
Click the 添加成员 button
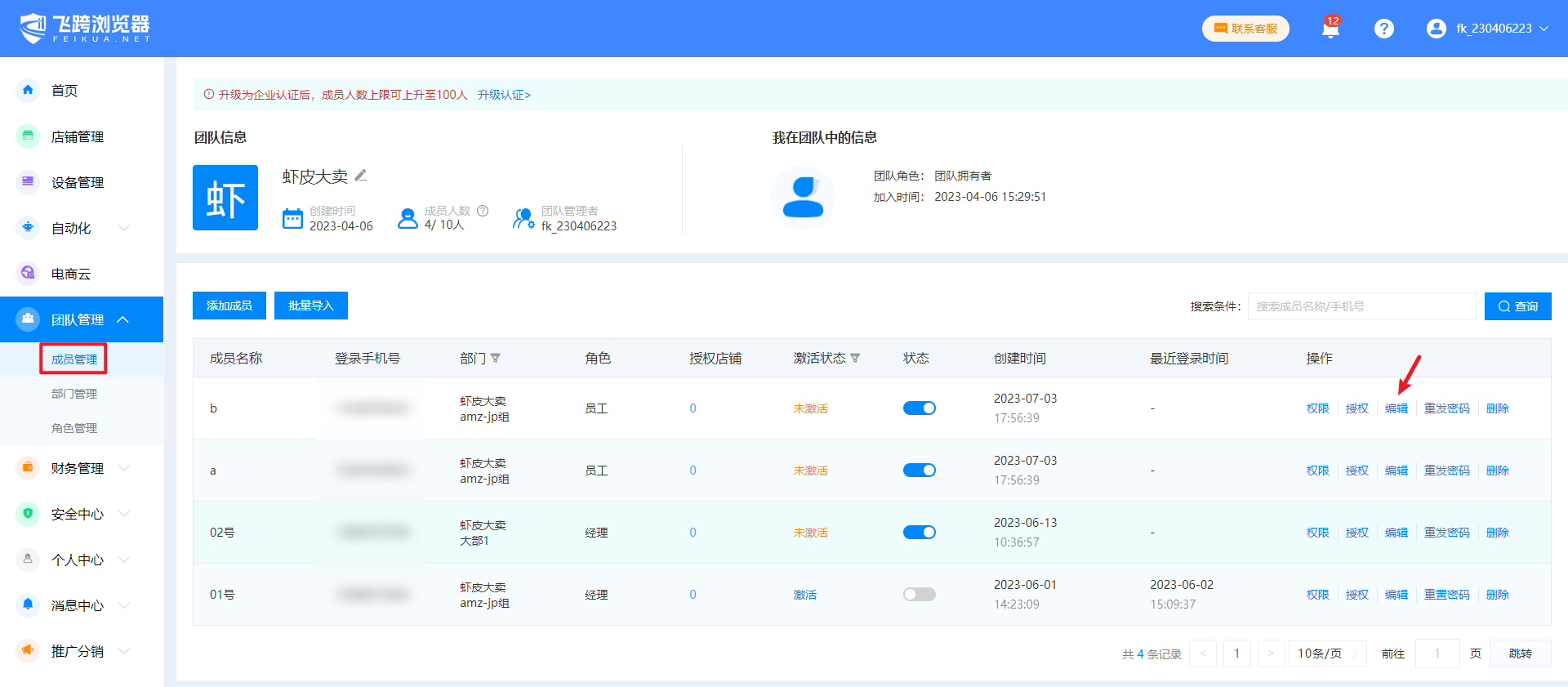point(229,306)
